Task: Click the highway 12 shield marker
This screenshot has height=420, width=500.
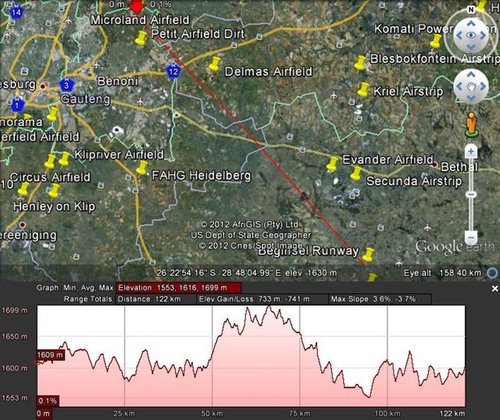Action: [x=173, y=71]
